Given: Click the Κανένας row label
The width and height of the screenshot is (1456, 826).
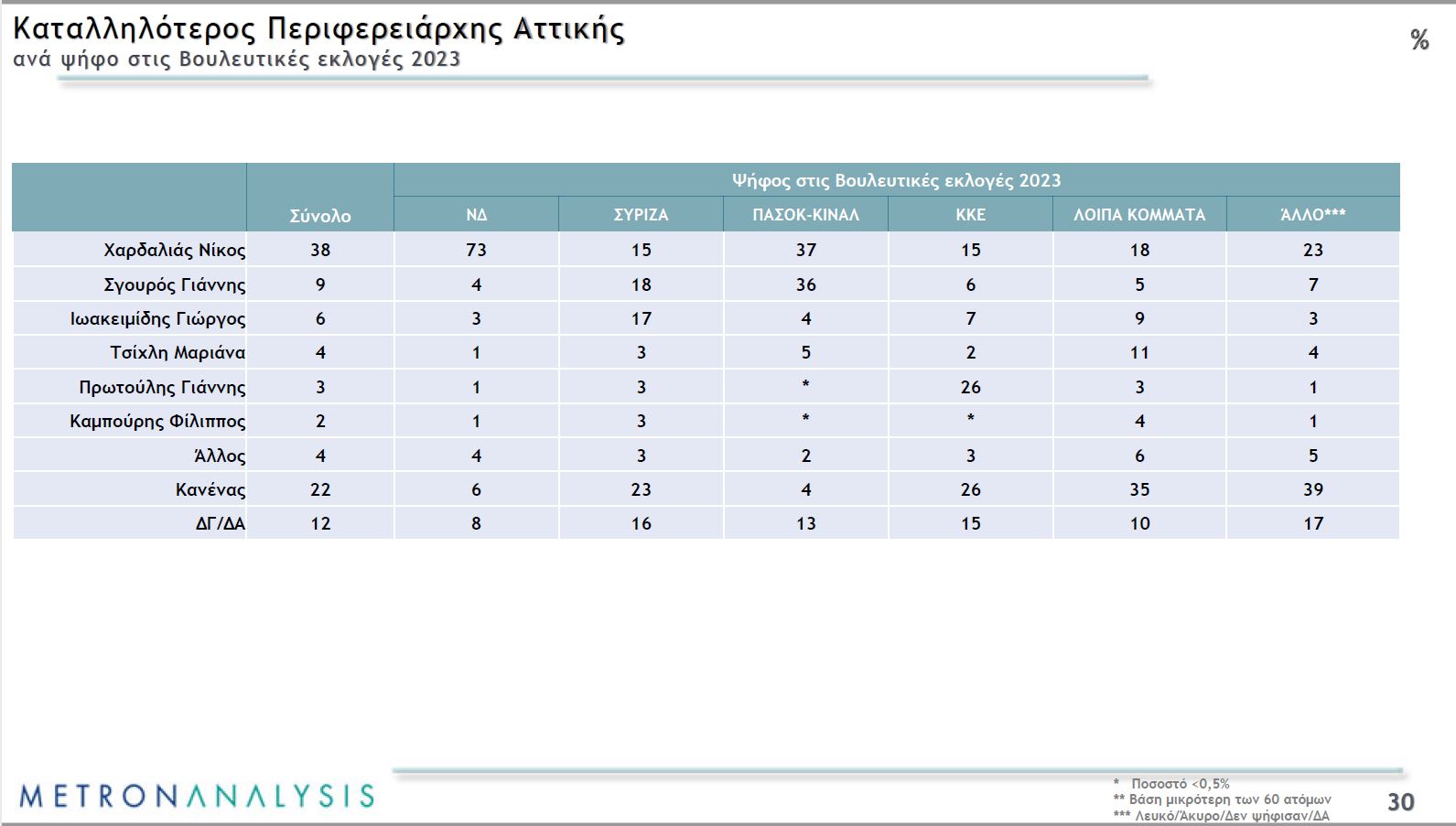Looking at the screenshot, I should pos(210,489).
